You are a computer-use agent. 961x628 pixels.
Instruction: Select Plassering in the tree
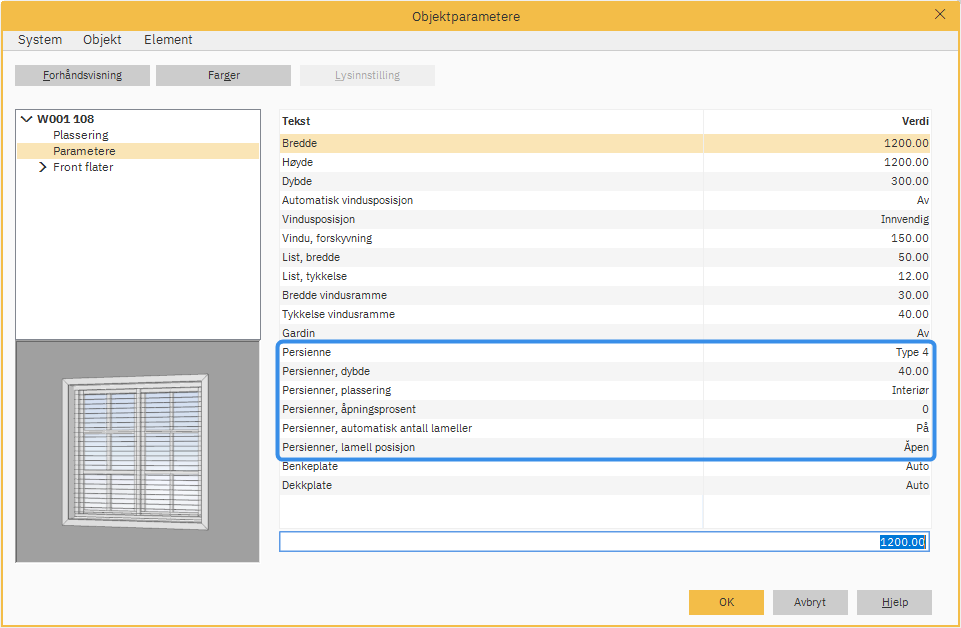[81, 135]
